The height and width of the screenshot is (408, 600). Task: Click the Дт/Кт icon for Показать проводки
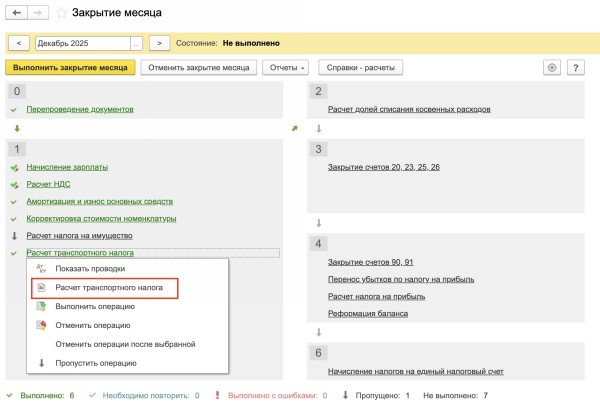pos(41,269)
